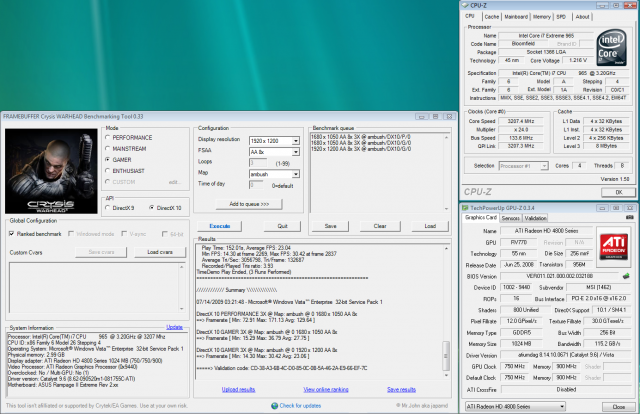The width and height of the screenshot is (640, 414).
Task: Switch to the About tab in CPU-Z
Action: click(x=582, y=17)
